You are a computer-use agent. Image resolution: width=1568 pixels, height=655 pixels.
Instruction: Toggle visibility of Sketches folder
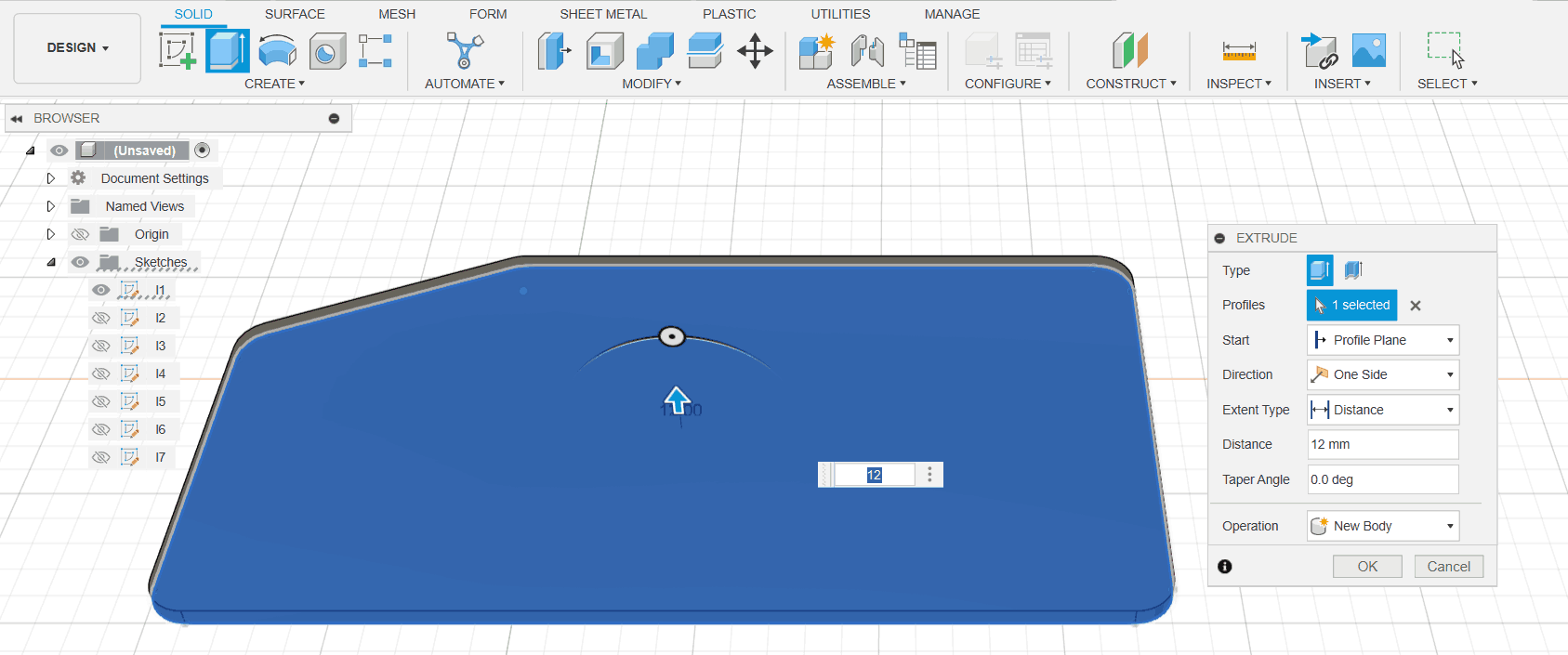click(80, 262)
